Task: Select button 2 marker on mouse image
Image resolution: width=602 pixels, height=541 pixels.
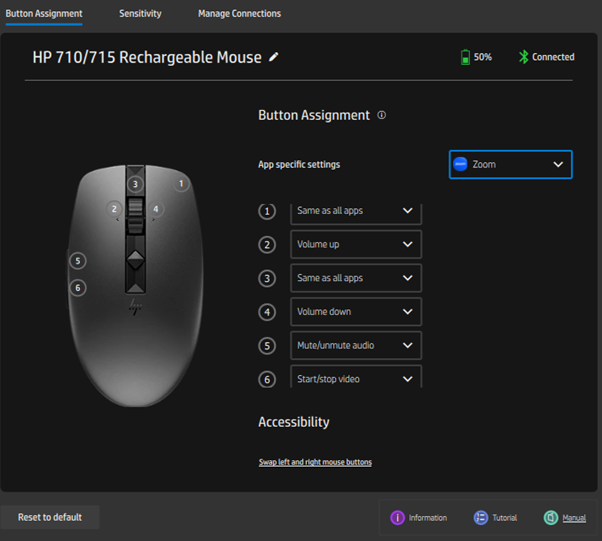Action: click(x=114, y=209)
